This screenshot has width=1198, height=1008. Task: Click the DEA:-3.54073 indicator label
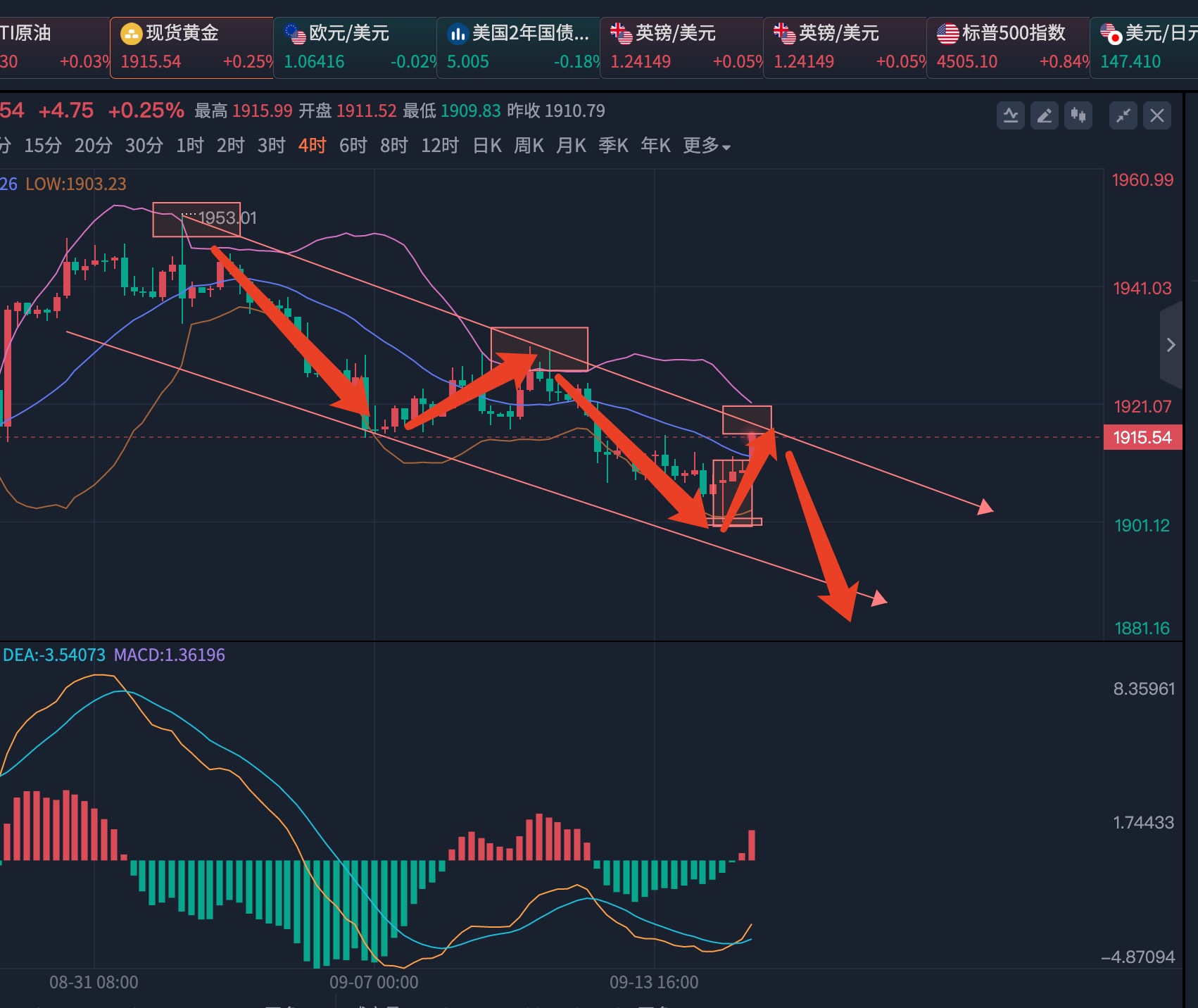[54, 655]
